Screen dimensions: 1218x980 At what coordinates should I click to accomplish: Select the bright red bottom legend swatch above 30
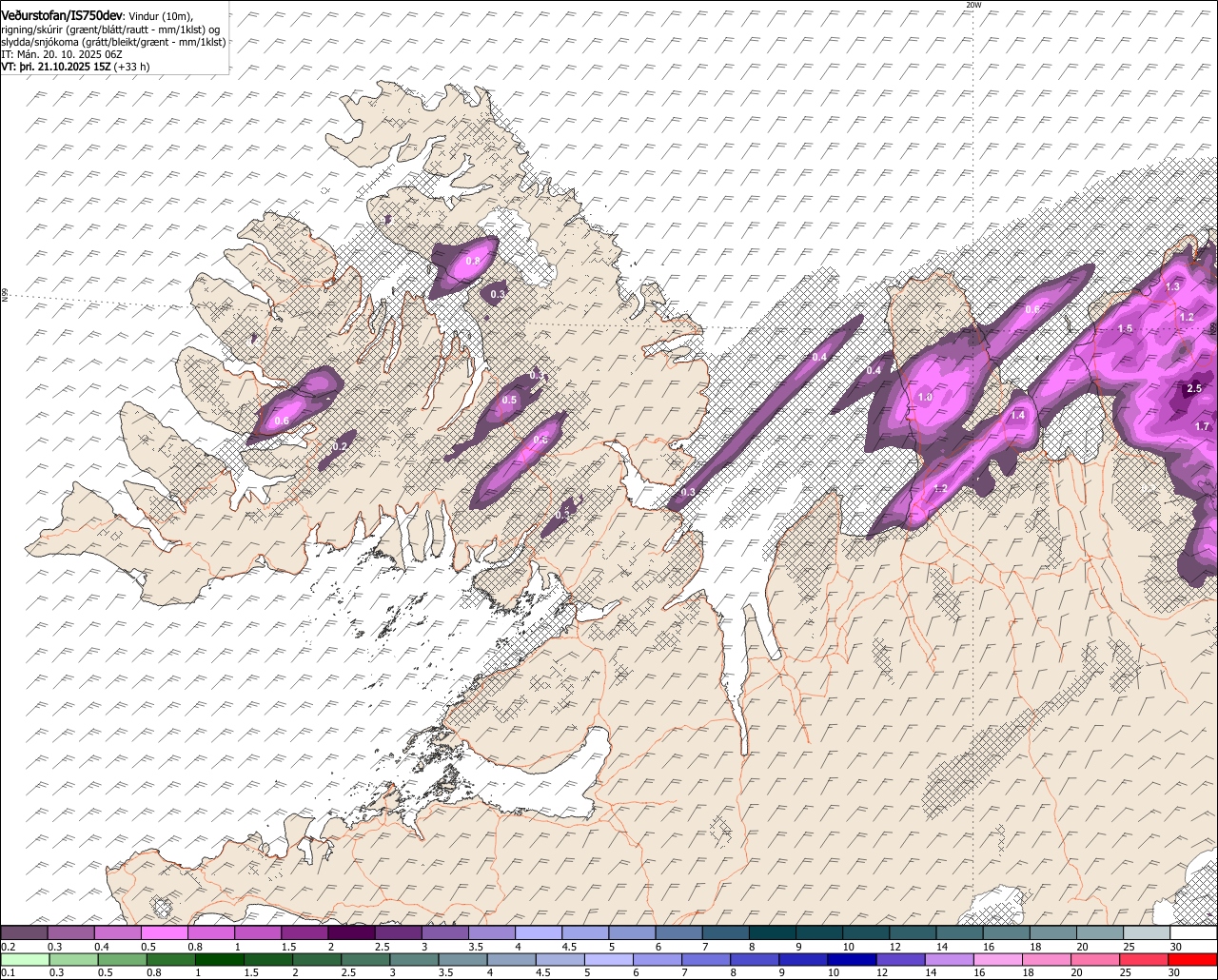tap(1194, 959)
